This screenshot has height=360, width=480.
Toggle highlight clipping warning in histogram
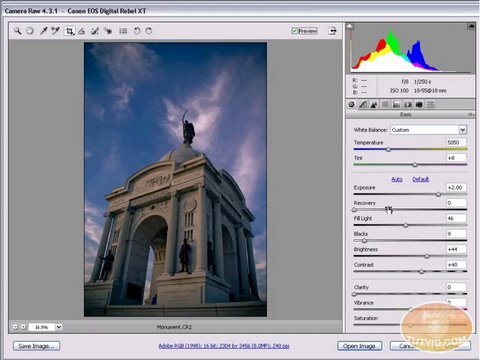click(x=471, y=26)
